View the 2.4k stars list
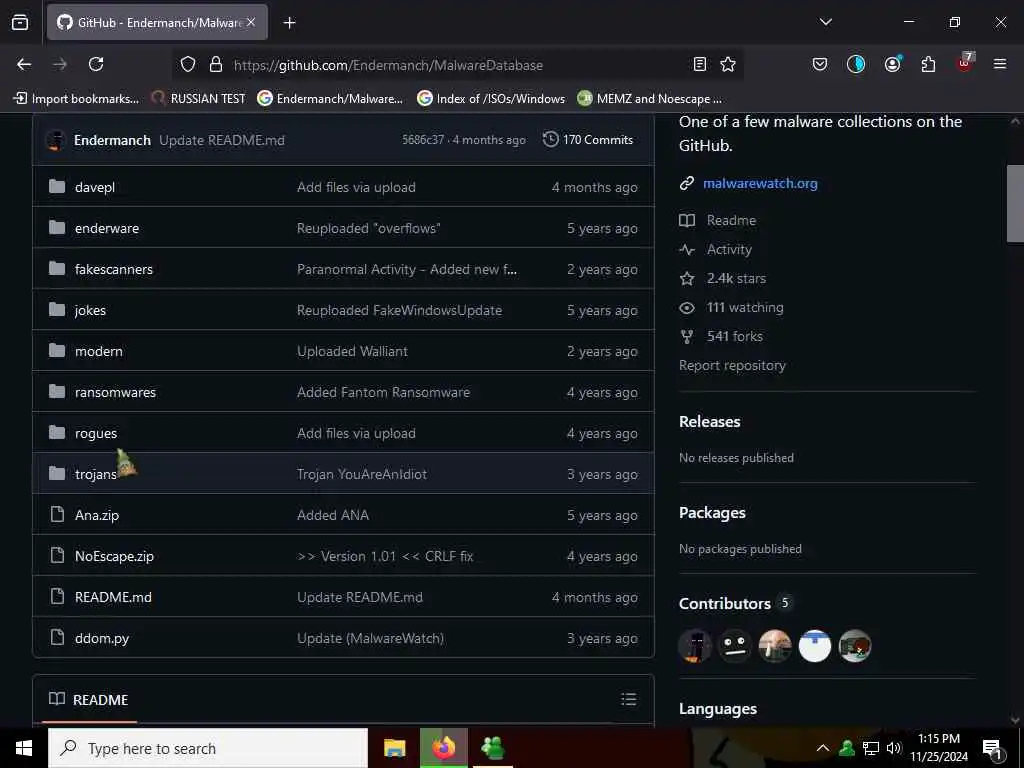This screenshot has width=1024, height=768. pos(736,278)
